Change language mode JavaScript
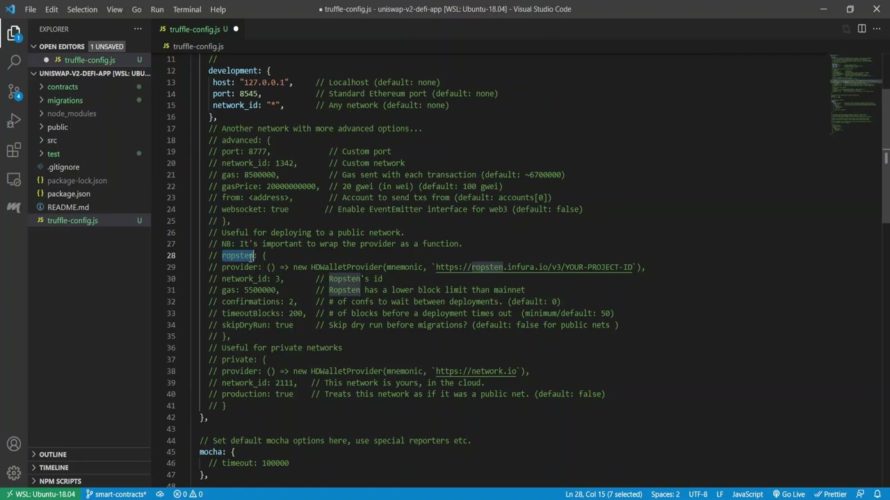The image size is (890, 500). tap(747, 494)
